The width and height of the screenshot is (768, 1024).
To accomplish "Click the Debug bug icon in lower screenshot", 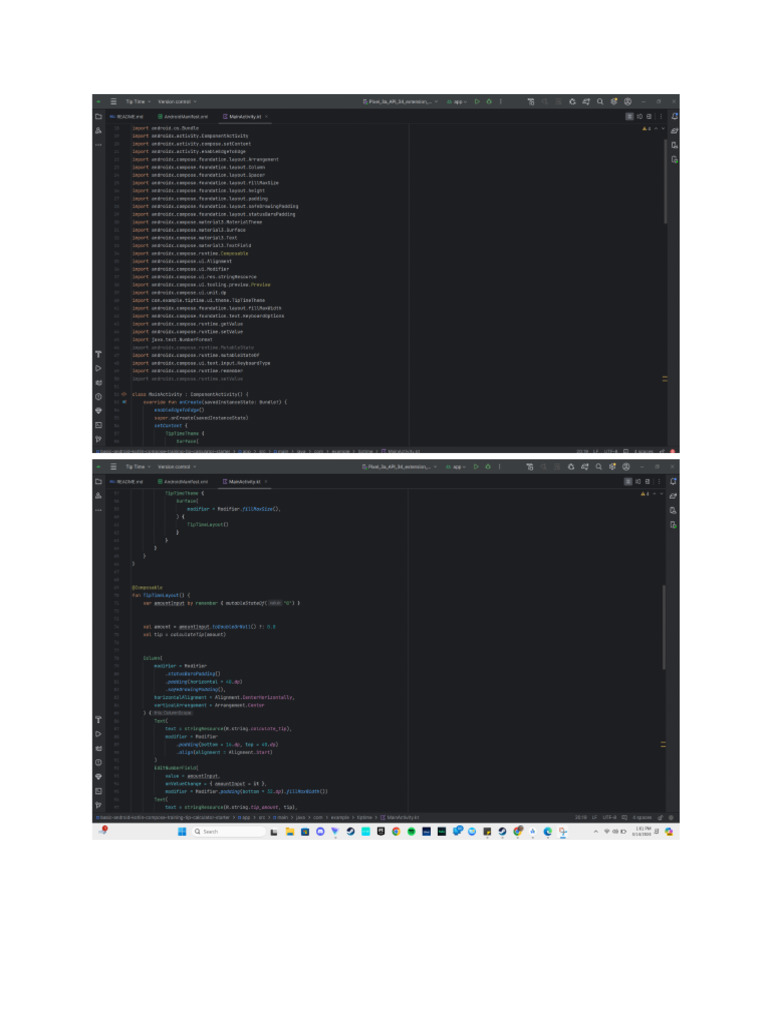I will [x=487, y=466].
